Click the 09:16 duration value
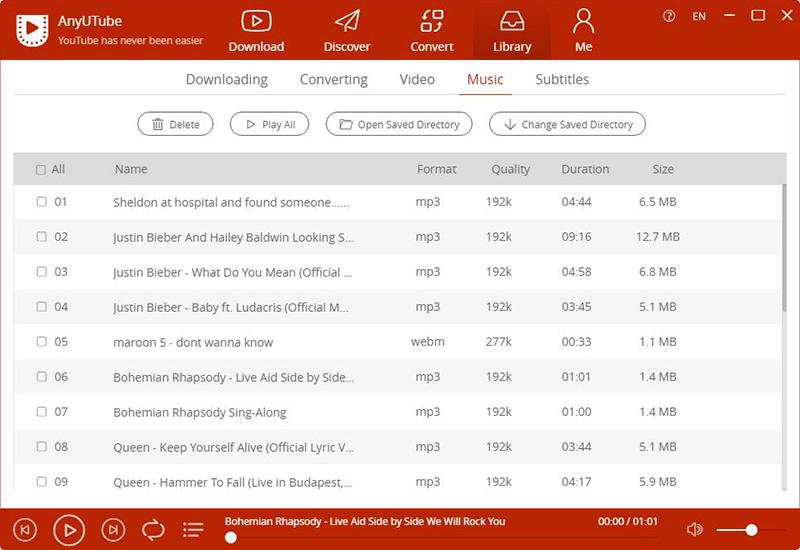Image resolution: width=800 pixels, height=550 pixels. (577, 237)
